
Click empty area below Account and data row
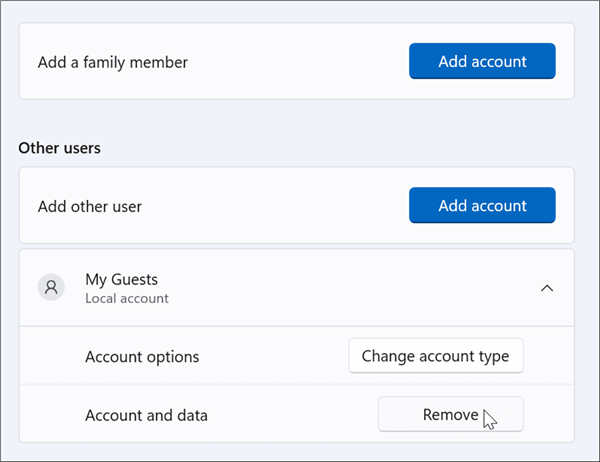point(300,452)
